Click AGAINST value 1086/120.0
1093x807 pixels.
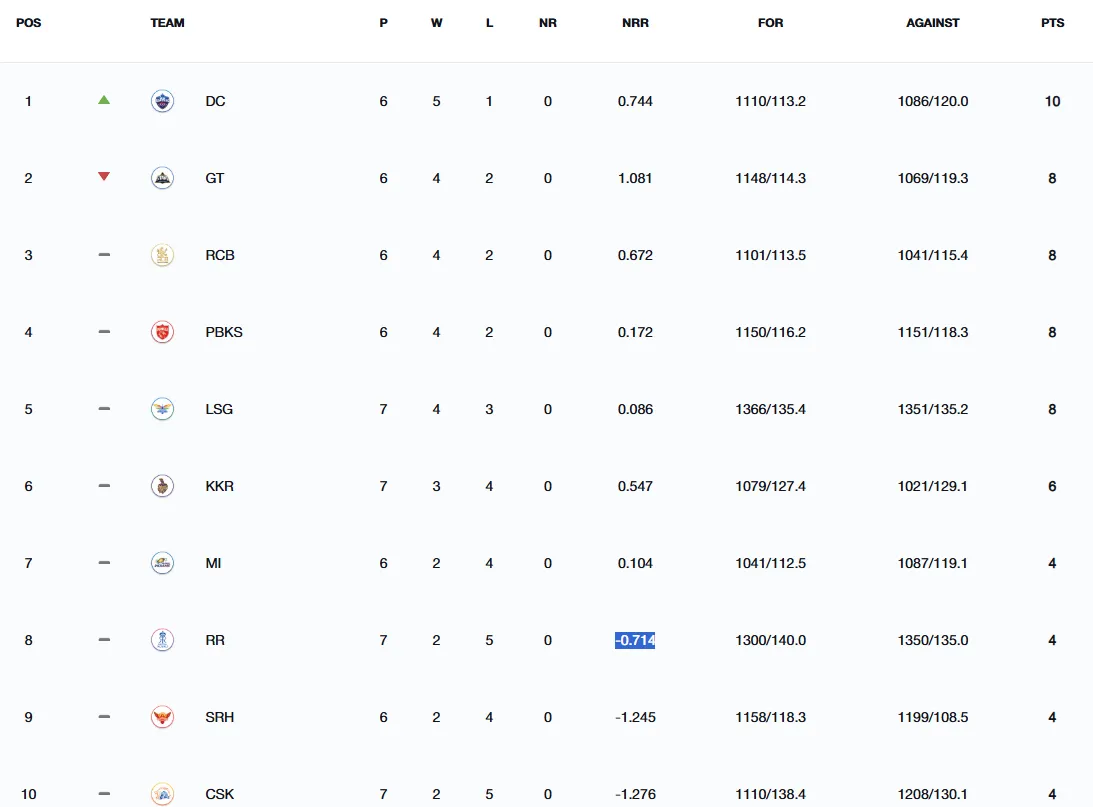[x=933, y=101]
